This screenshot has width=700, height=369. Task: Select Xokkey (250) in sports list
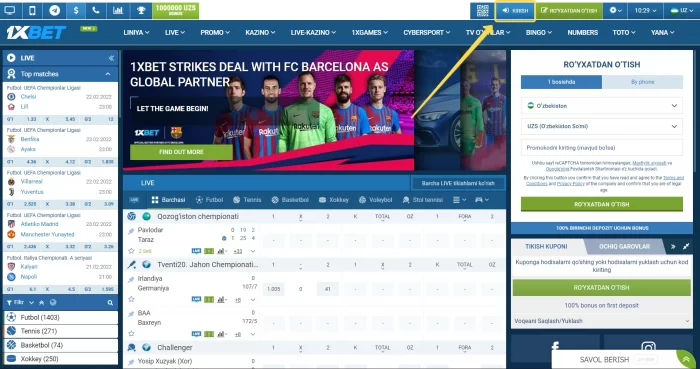coord(61,359)
